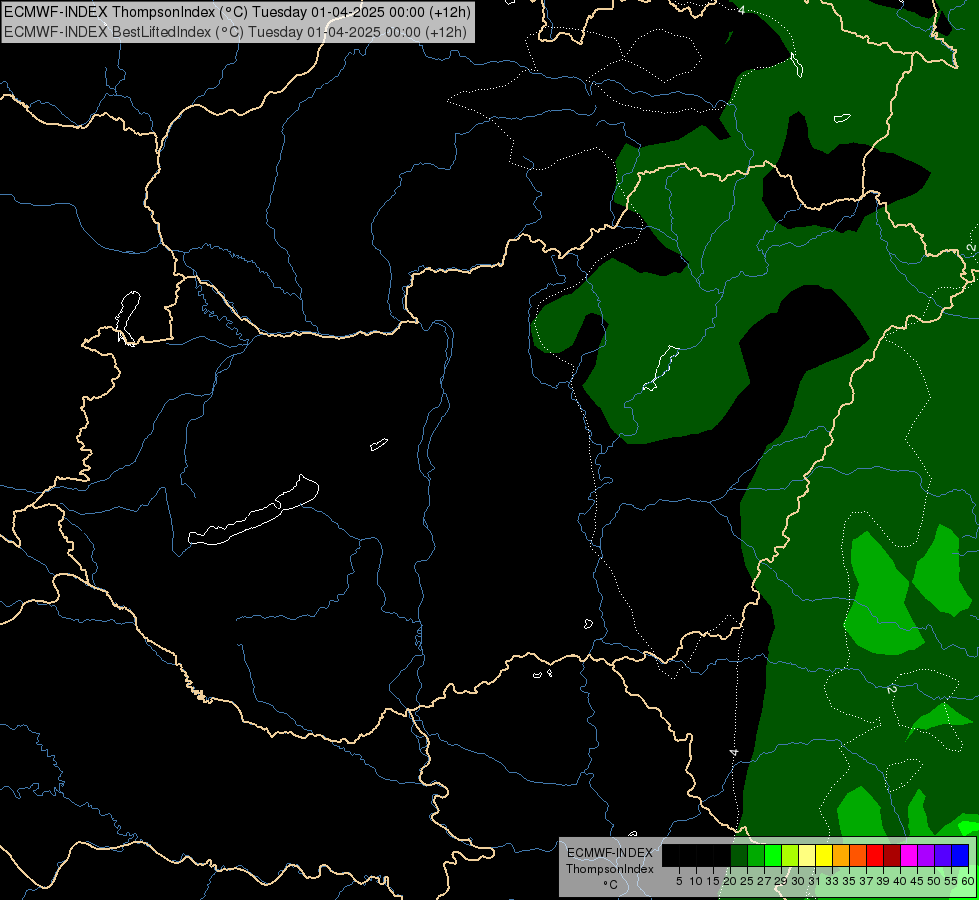Click legend tick value 60
The height and width of the screenshot is (900, 979).
968,881
